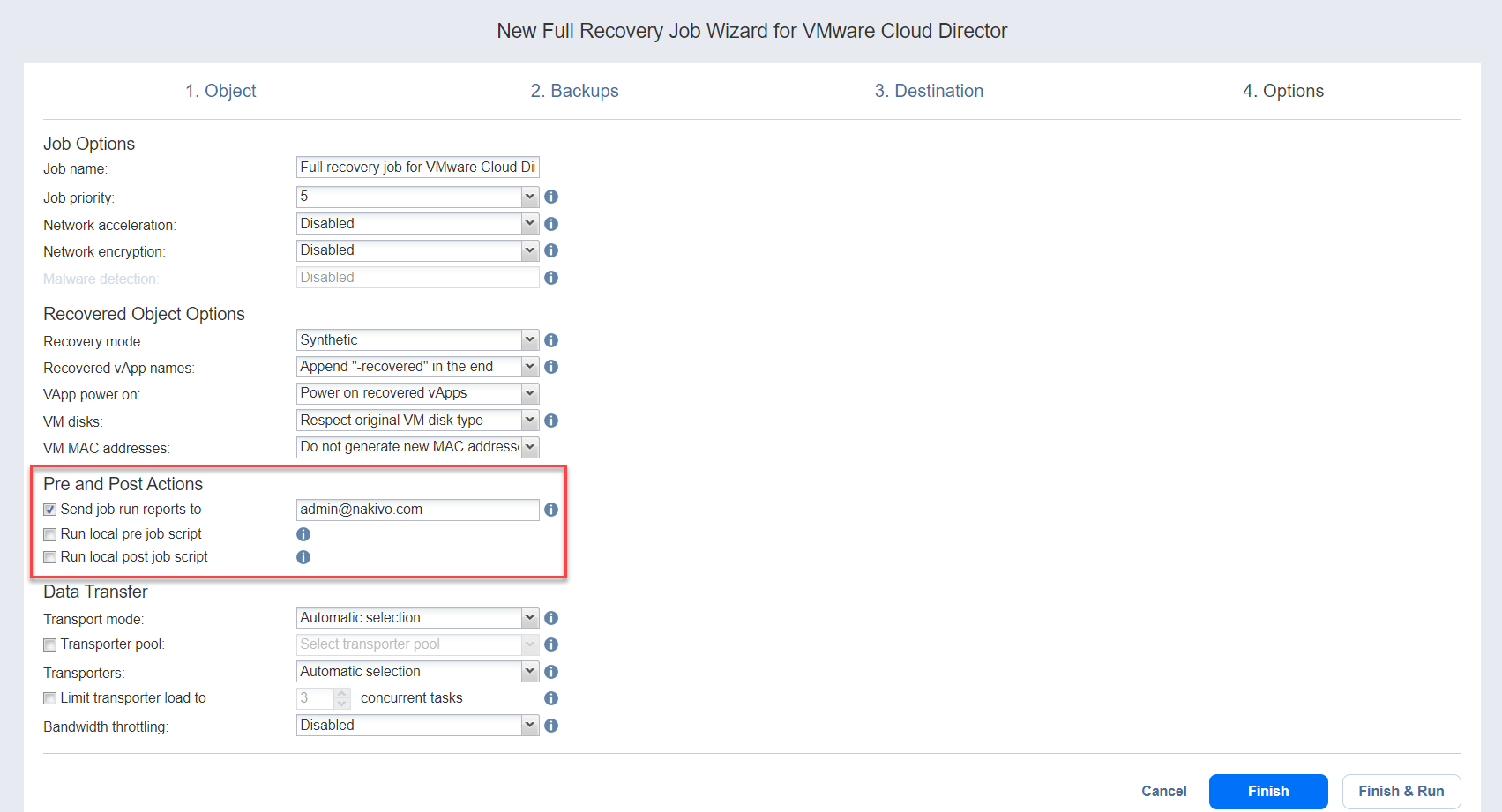Switch to the 2. Backups step
The width and height of the screenshot is (1502, 812).
[x=574, y=91]
